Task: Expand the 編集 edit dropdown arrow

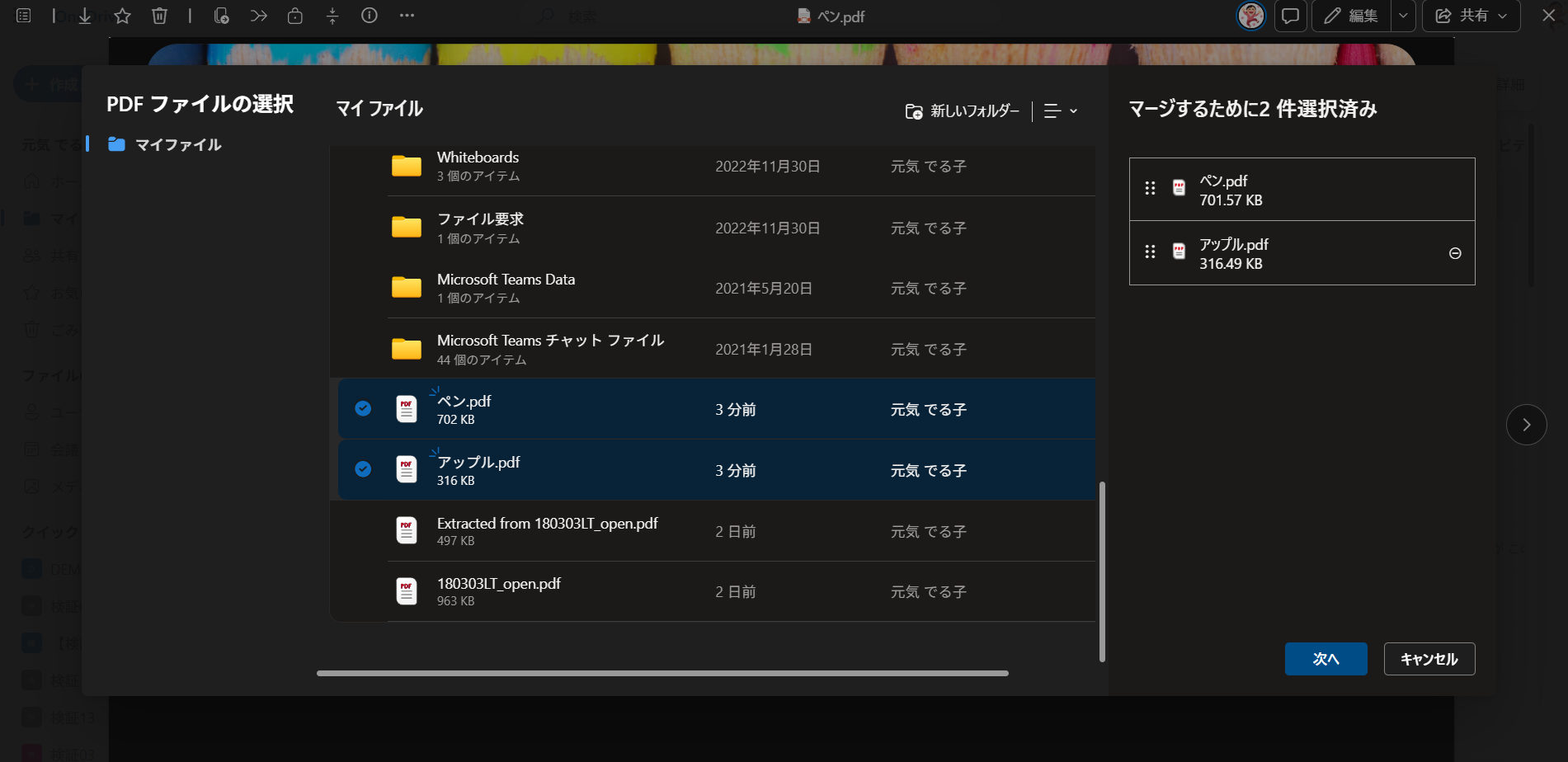Action: tap(1403, 16)
